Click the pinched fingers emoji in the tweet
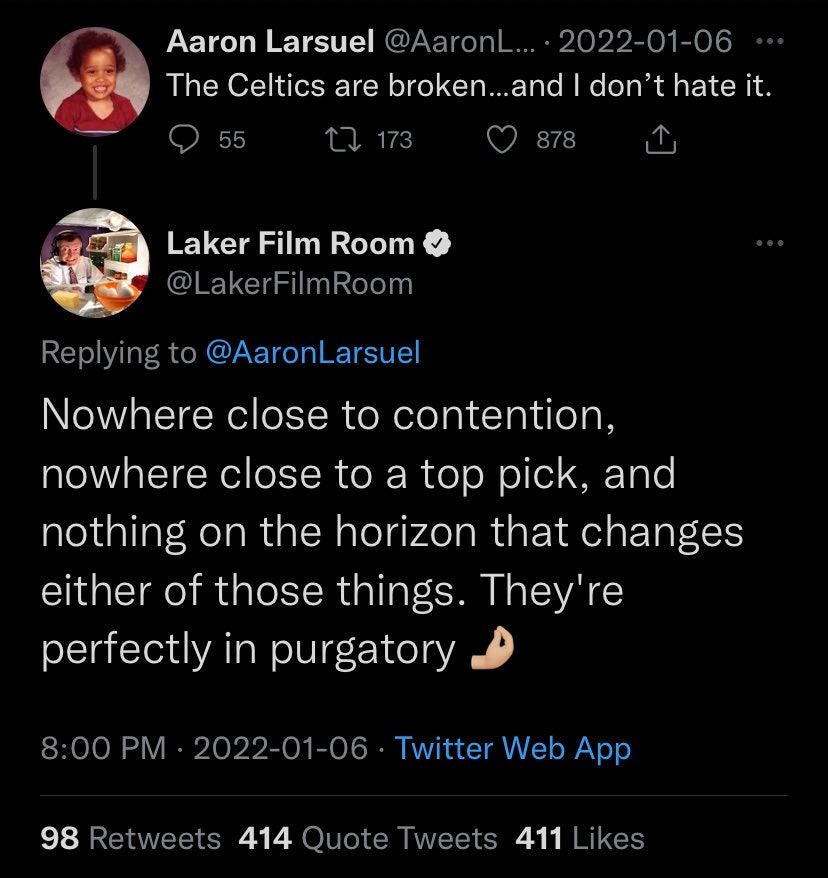The width and height of the screenshot is (828, 878). click(x=494, y=650)
